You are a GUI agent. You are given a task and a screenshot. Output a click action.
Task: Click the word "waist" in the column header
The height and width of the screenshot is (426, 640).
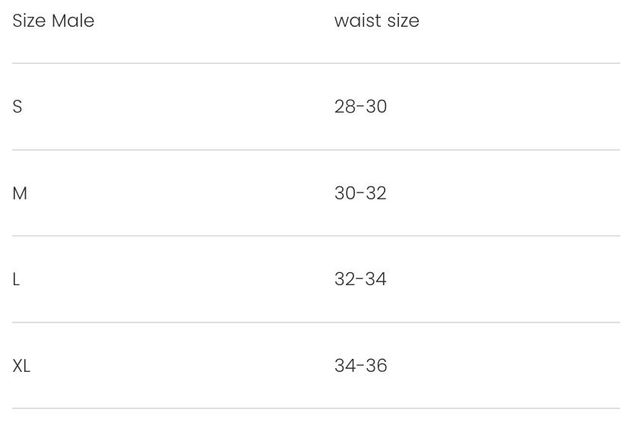pos(356,21)
